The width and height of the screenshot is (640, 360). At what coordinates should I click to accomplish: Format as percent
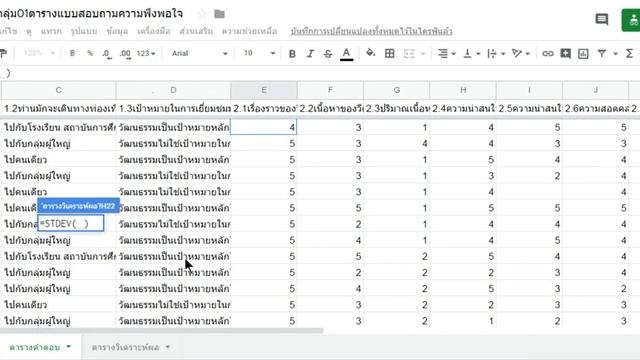click(x=90, y=53)
